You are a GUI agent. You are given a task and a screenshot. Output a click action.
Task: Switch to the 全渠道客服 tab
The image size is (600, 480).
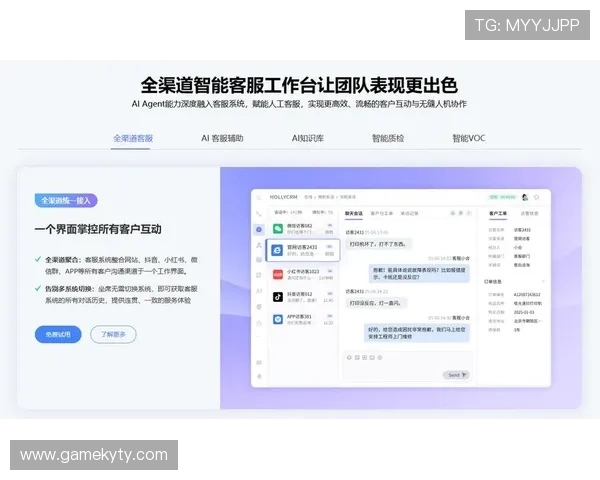pyautogui.click(x=133, y=138)
